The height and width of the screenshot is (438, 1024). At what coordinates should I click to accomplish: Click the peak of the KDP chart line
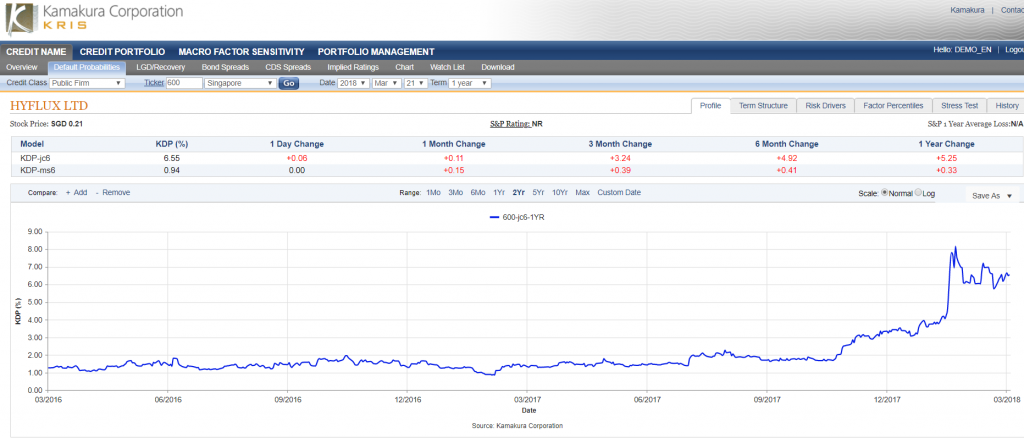coord(955,247)
